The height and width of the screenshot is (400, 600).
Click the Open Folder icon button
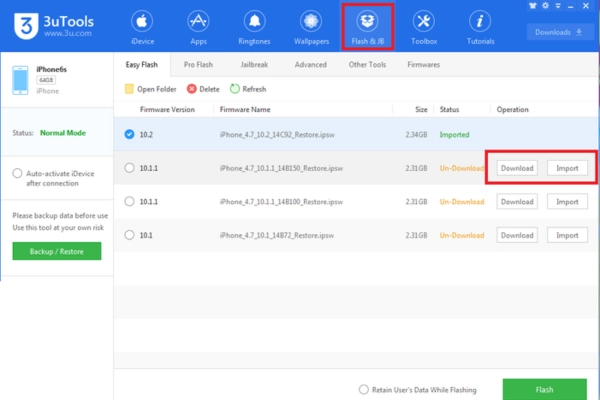pos(129,89)
